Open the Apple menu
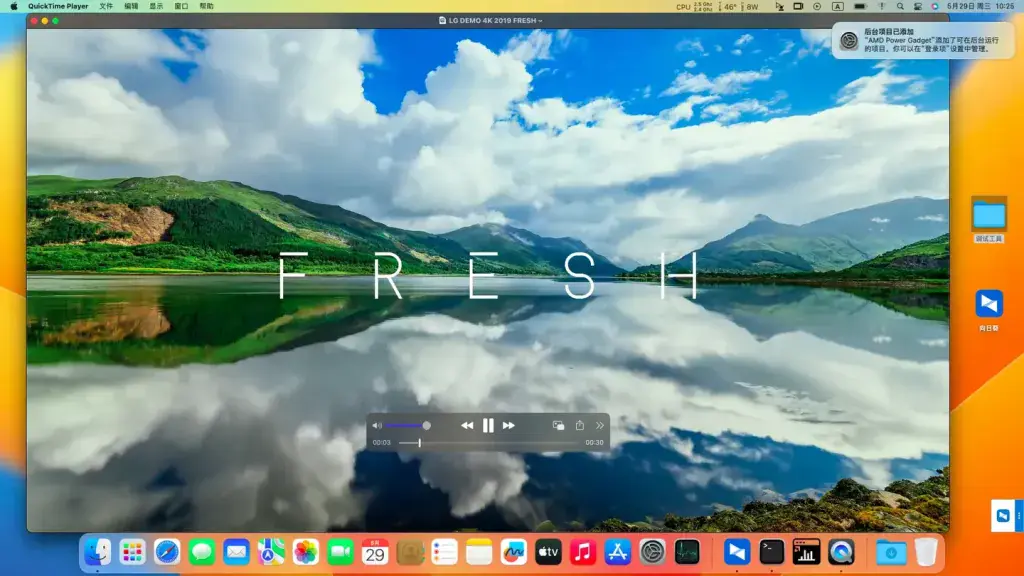 [x=14, y=7]
